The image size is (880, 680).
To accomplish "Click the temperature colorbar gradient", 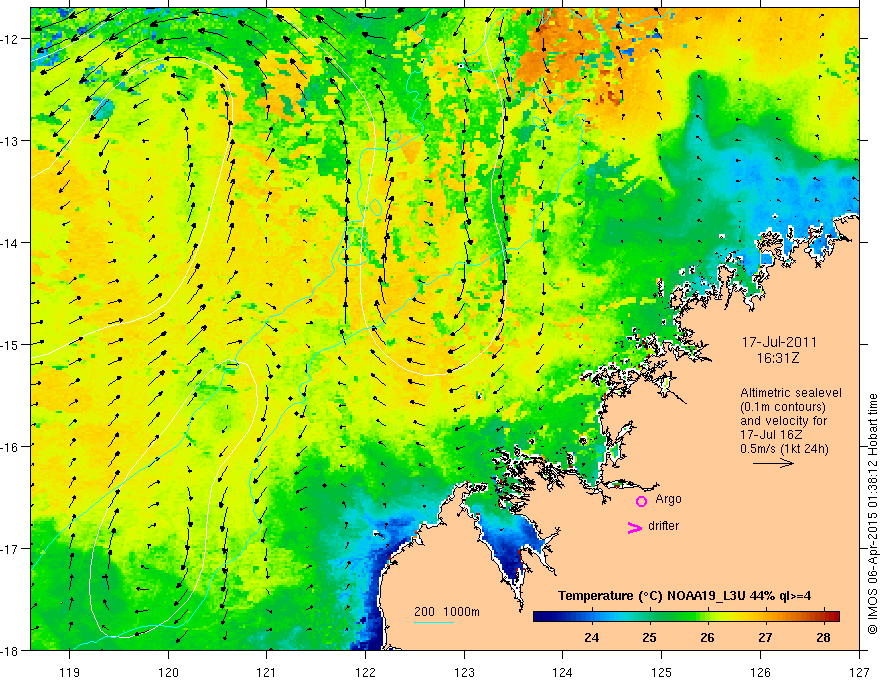I will (x=686, y=616).
